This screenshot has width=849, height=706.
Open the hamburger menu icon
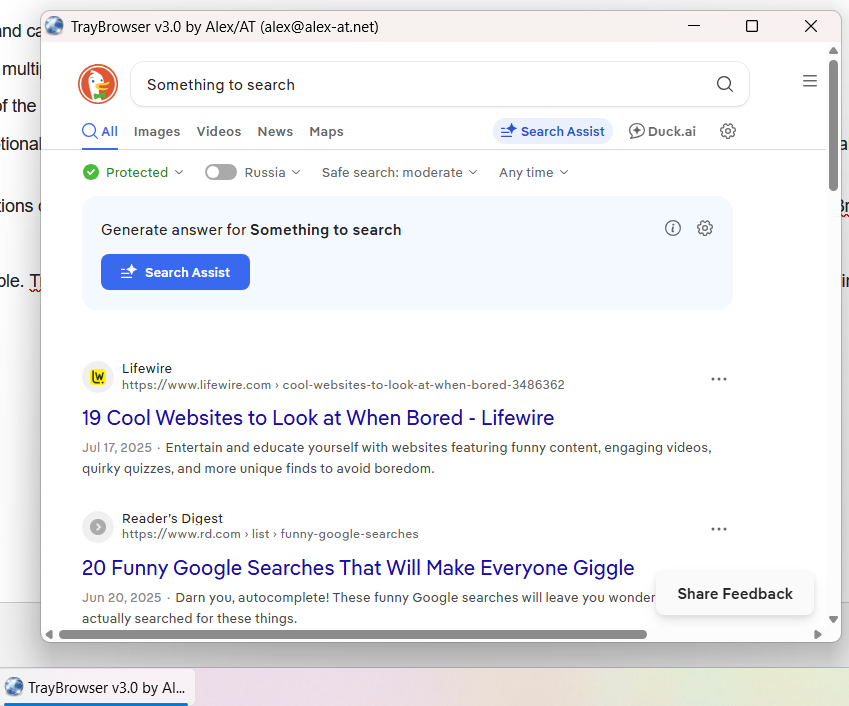(809, 82)
